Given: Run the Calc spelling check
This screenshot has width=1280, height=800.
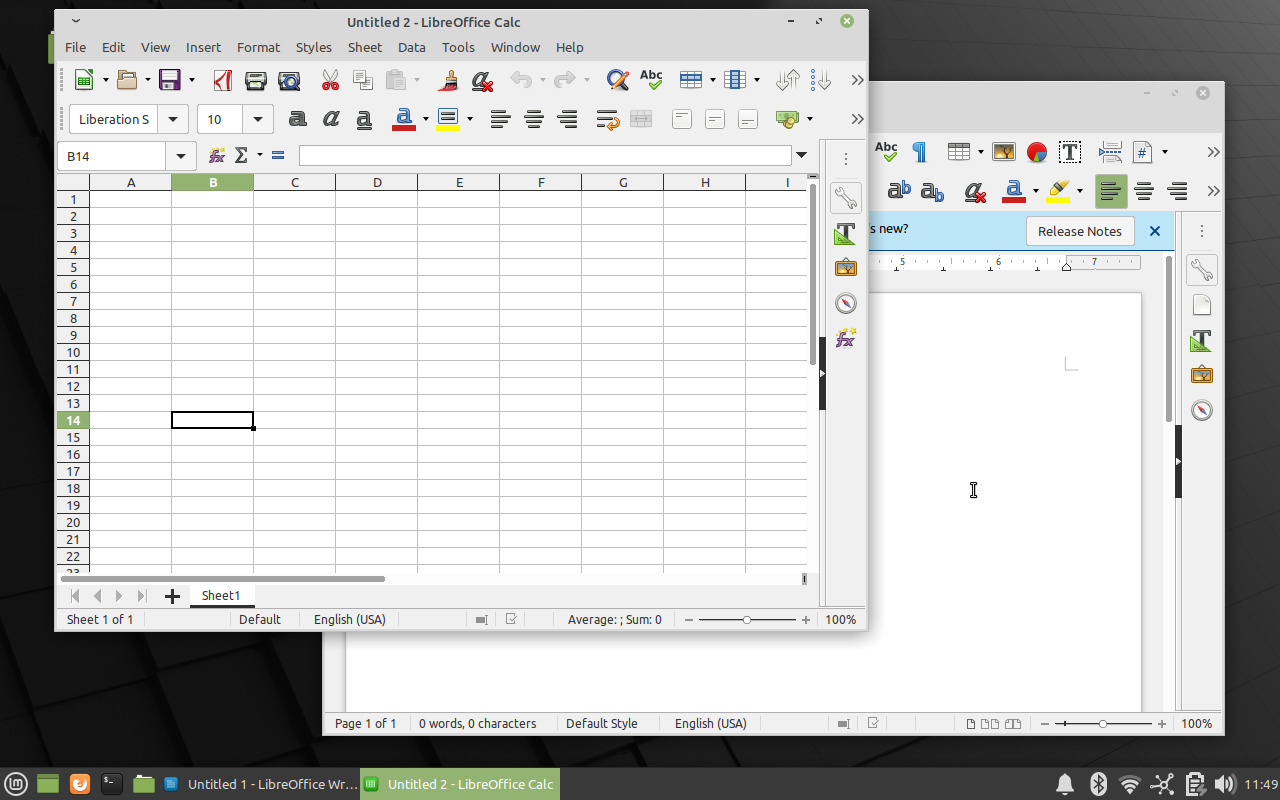Looking at the screenshot, I should [x=651, y=80].
